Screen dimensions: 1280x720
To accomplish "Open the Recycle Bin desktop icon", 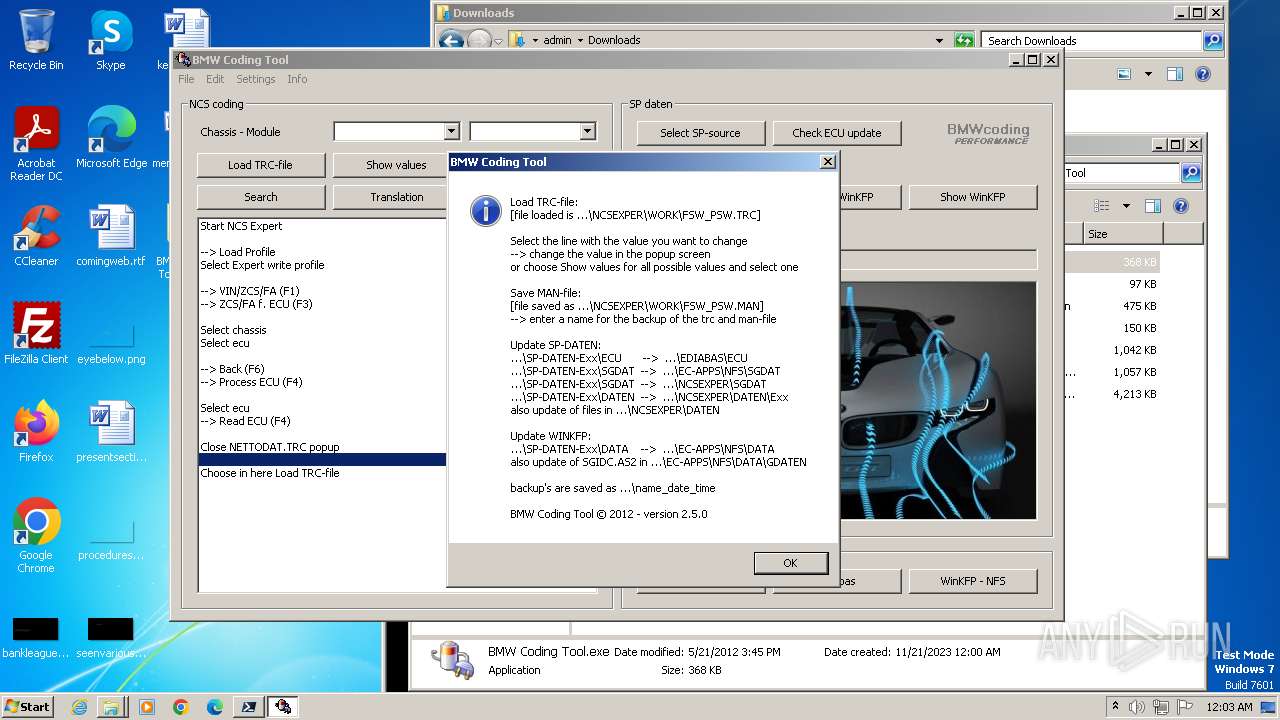I will pos(36,40).
